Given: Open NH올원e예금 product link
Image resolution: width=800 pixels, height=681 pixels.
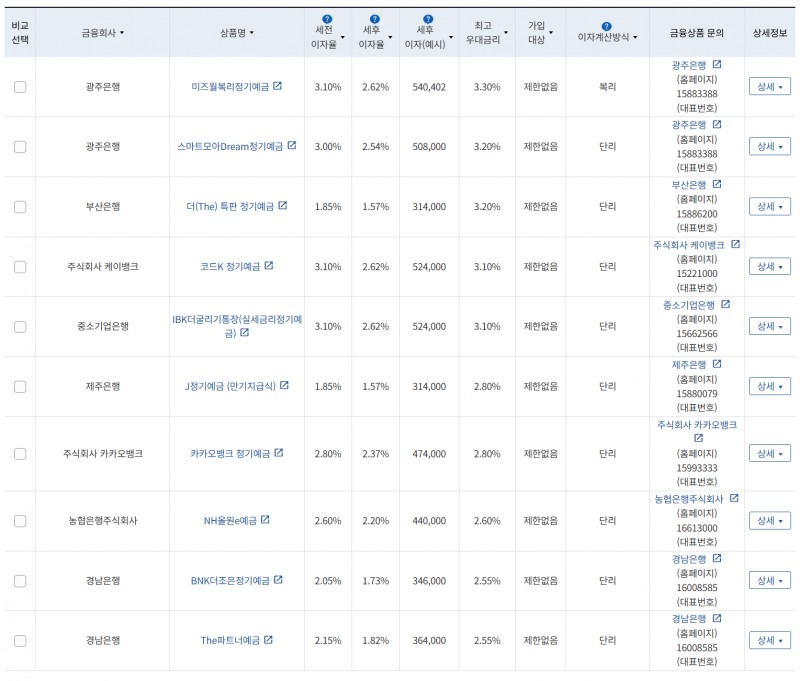Looking at the screenshot, I should [230, 521].
